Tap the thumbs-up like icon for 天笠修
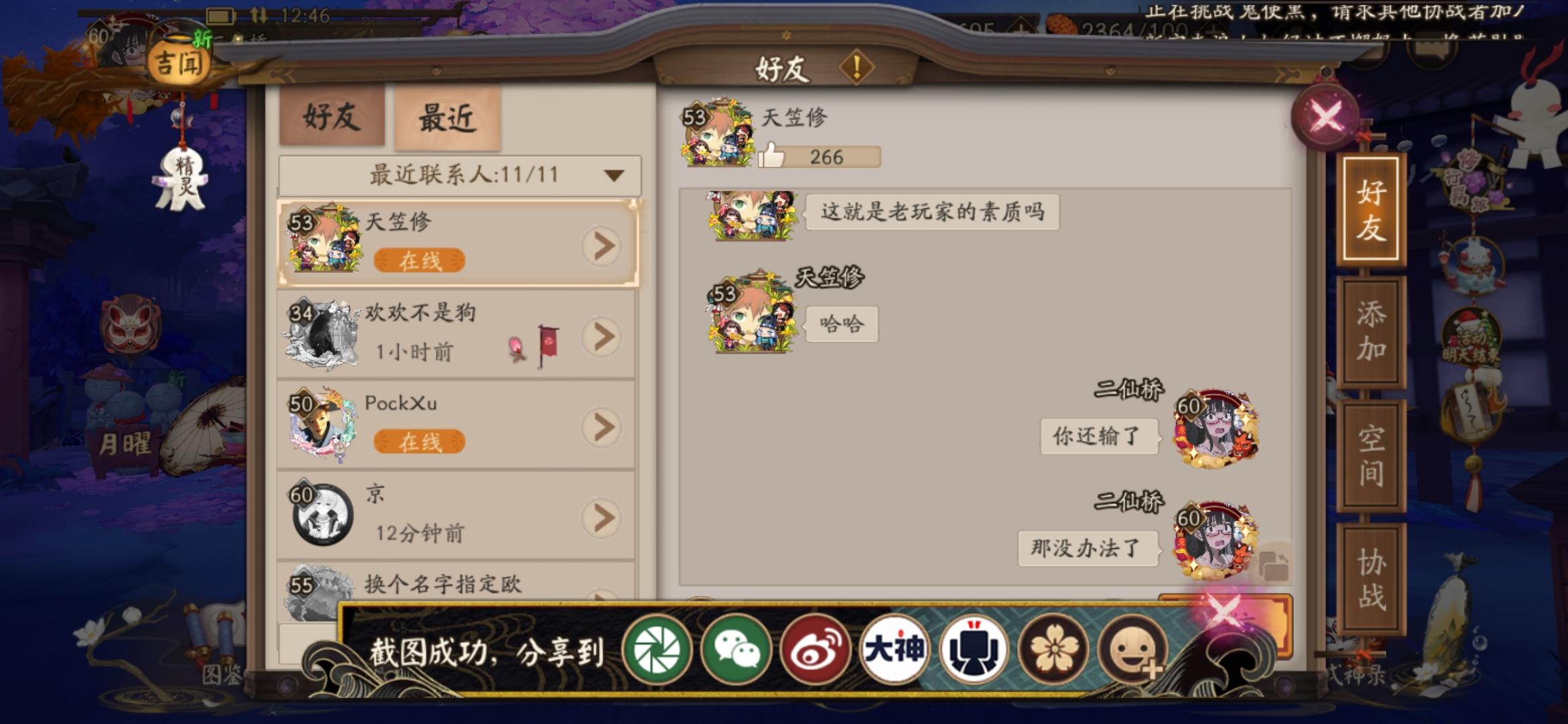The image size is (1568, 724). [771, 155]
